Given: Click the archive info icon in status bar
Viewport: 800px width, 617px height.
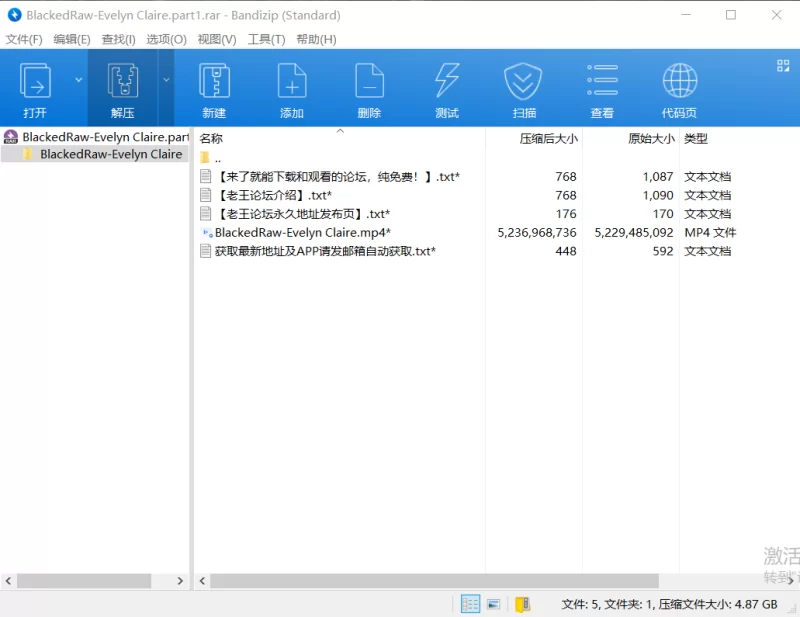Looking at the screenshot, I should [x=522, y=604].
